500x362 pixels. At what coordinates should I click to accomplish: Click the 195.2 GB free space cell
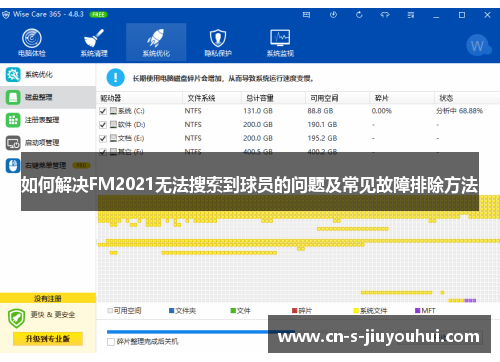[x=322, y=138]
